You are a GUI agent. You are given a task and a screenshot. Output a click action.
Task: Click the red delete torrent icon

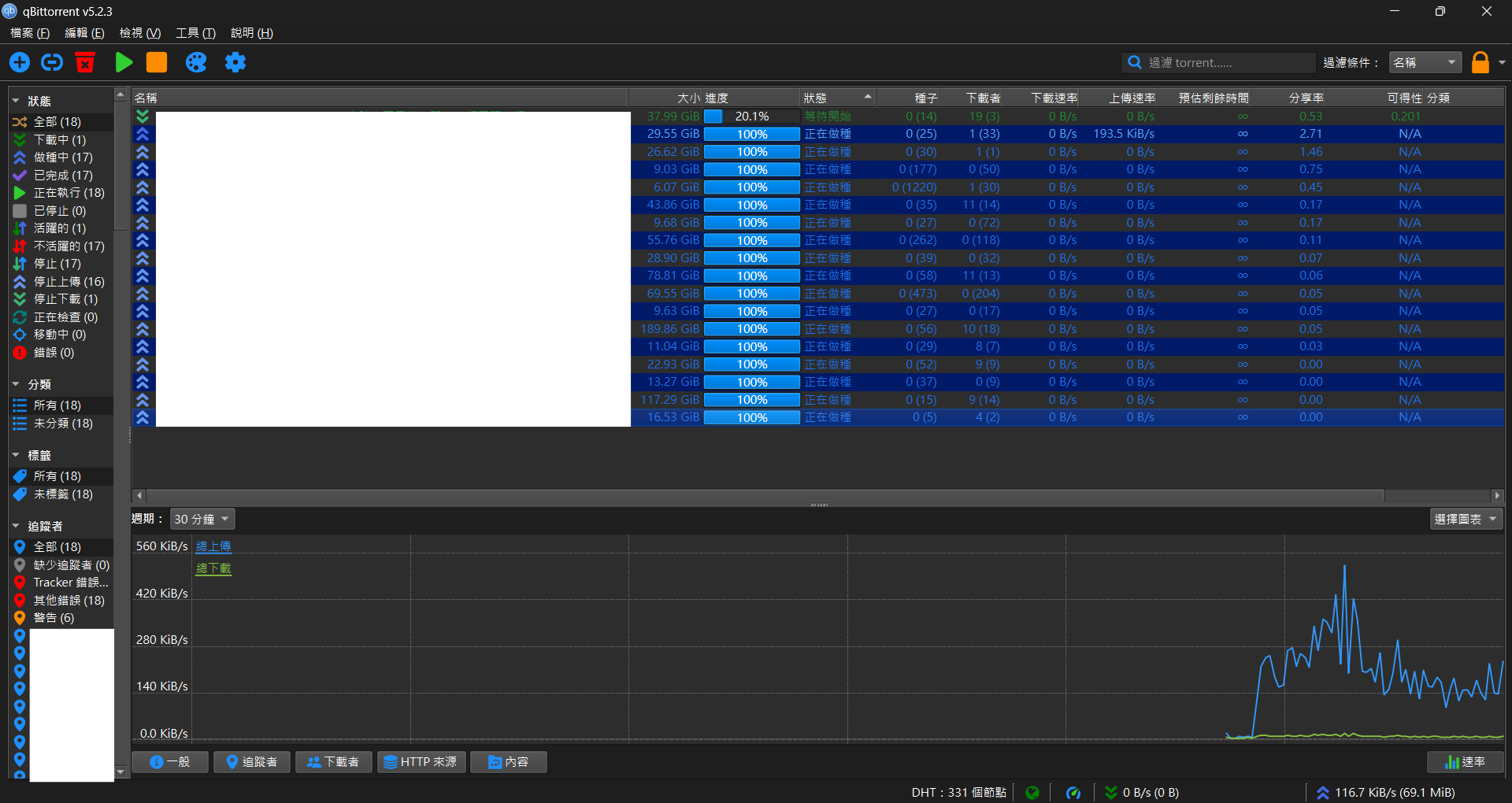point(85,62)
